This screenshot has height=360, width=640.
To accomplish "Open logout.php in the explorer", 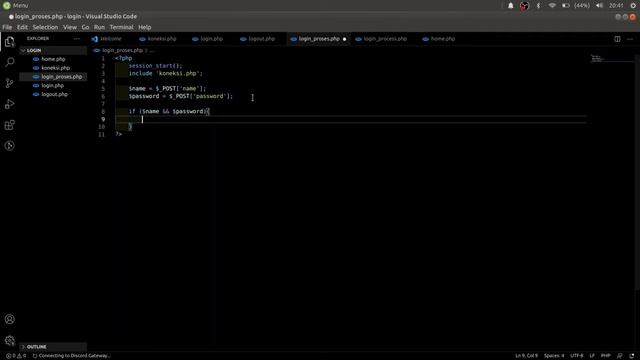I will point(54,94).
